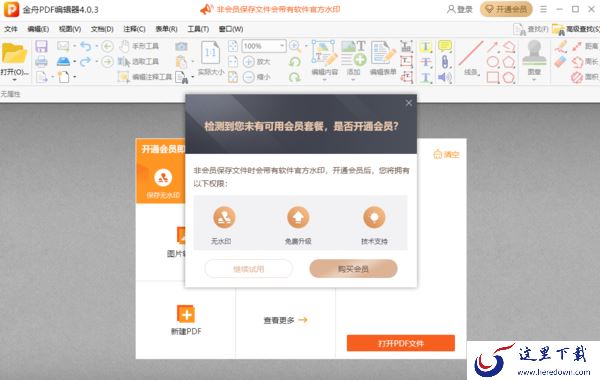Image resolution: width=600 pixels, height=380 pixels.
Task: Click the Undo arrow icon
Action: point(86,46)
